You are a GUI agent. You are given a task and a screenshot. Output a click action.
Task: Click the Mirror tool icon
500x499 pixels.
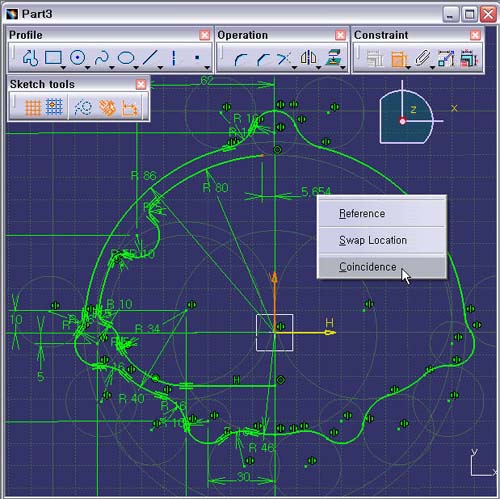click(x=308, y=58)
